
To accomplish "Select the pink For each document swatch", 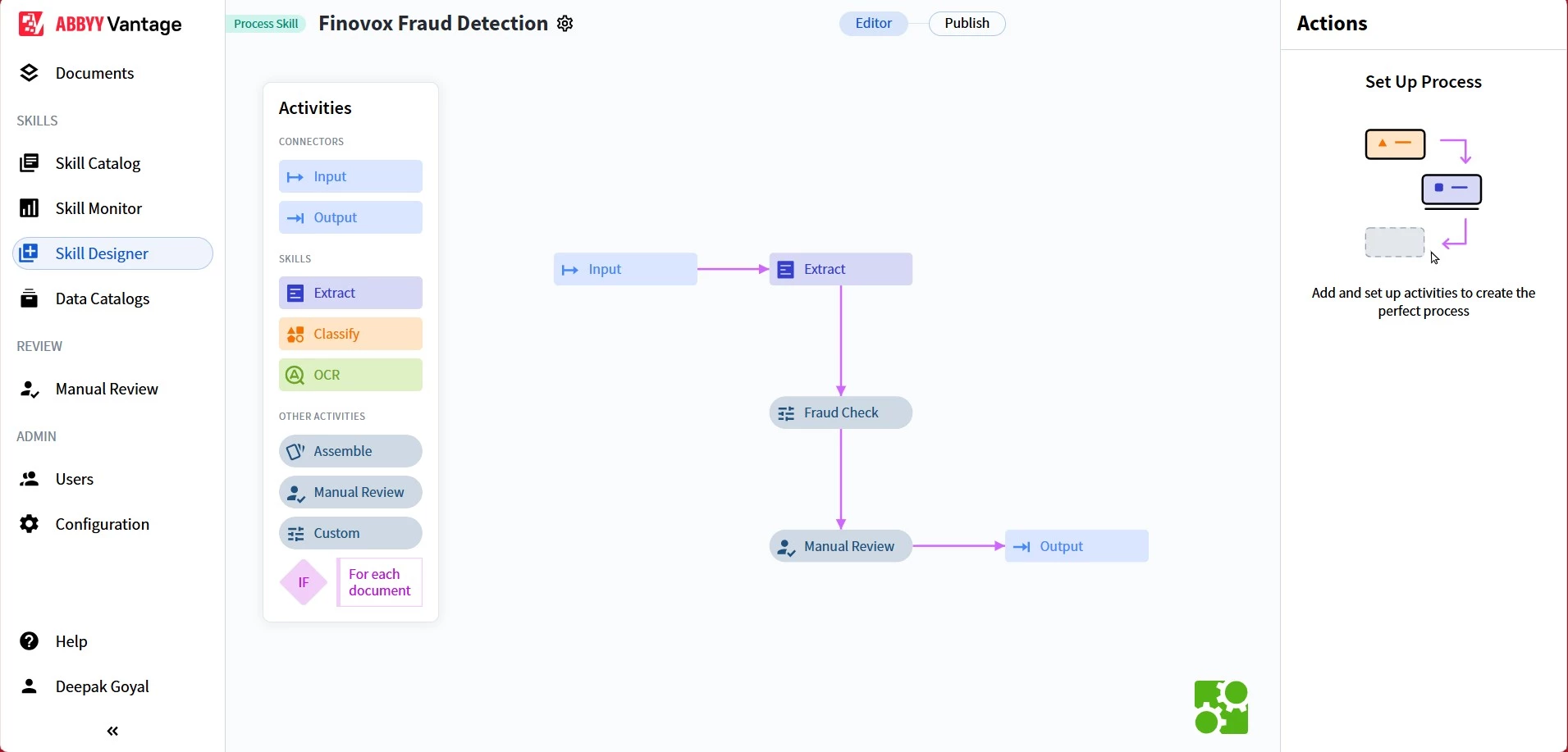I will pyautogui.click(x=378, y=582).
